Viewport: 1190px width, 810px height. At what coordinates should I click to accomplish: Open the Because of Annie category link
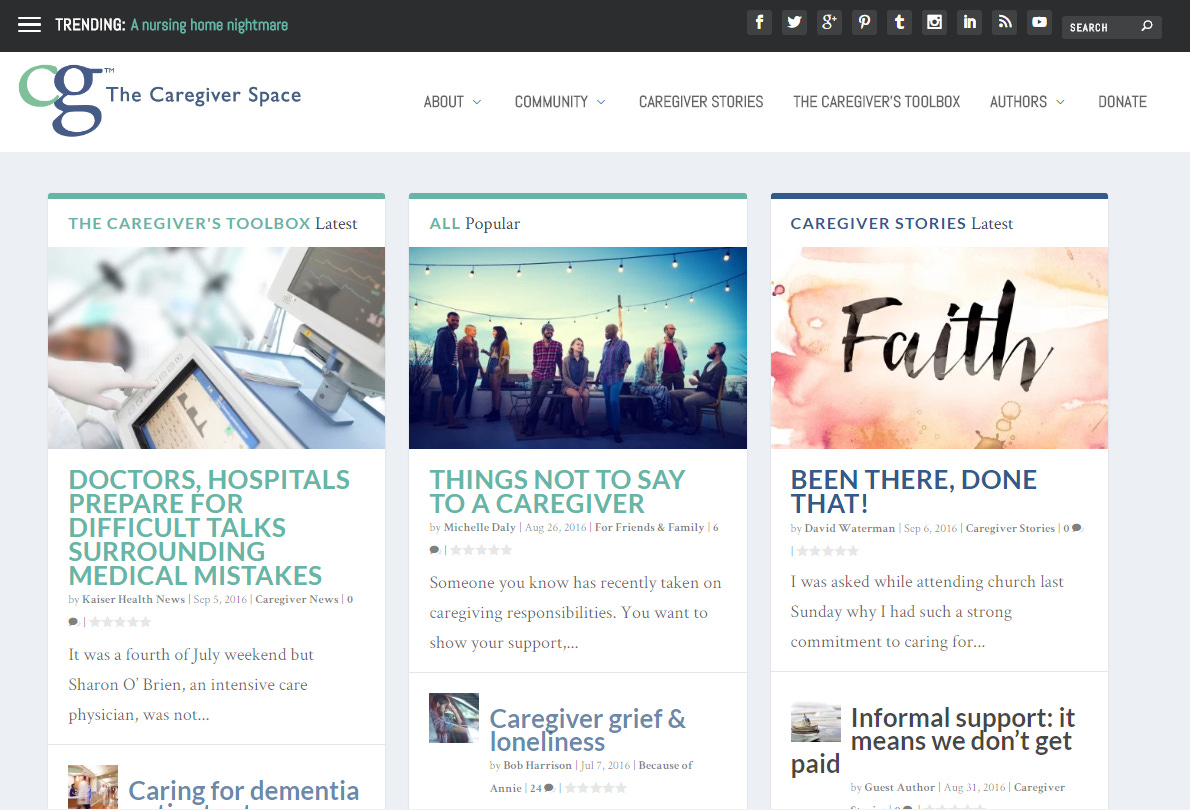tap(591, 776)
